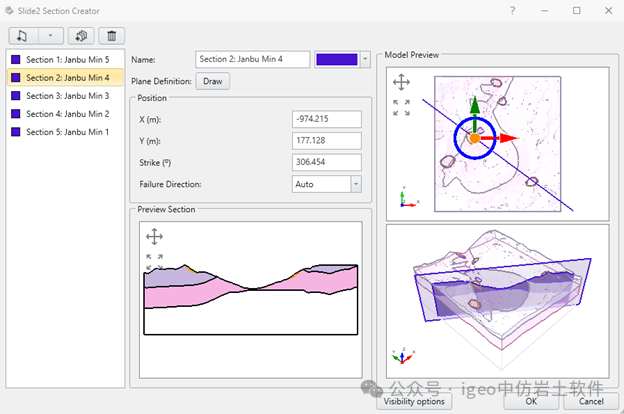Click color square of Section 1 row
This screenshot has width=624, height=414.
coord(16,60)
